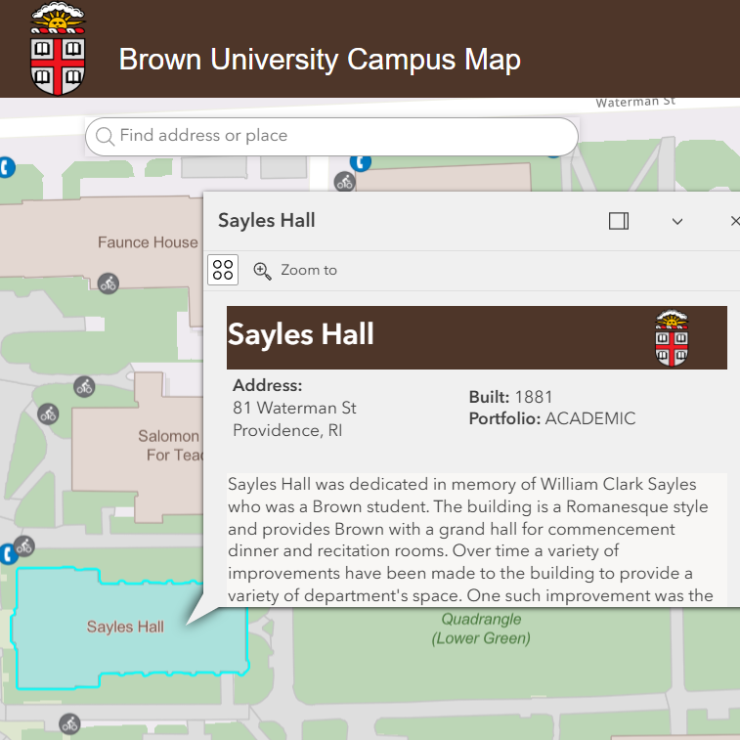Click blue phone icon right of search bar's bike icon
The image size is (740, 740).
(361, 162)
